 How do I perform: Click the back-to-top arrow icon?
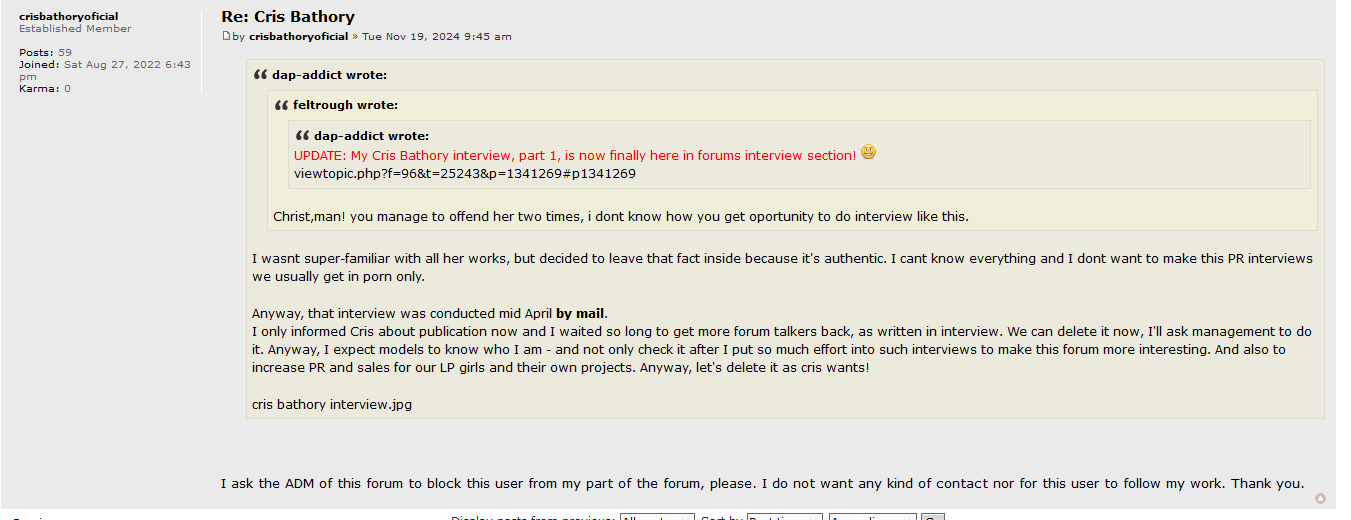coord(1320,498)
